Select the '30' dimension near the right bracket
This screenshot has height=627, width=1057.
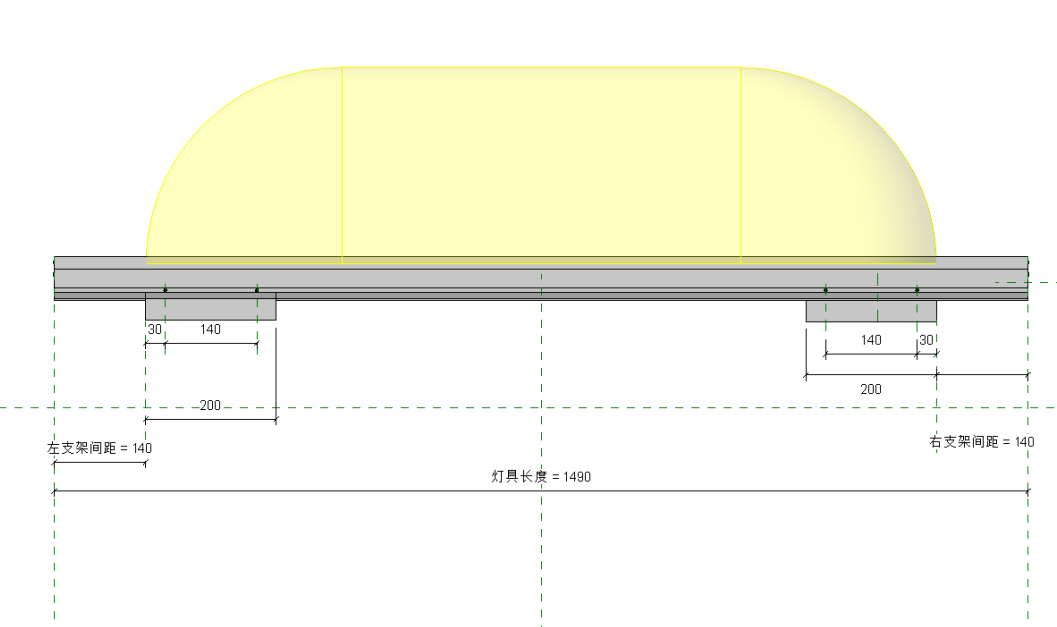coord(927,340)
